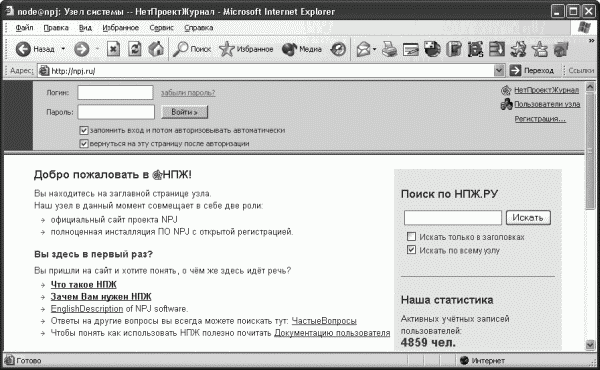Viewport: 600px width, 370px height.
Task: Open the Медиа media pane
Action: pyautogui.click(x=302, y=49)
